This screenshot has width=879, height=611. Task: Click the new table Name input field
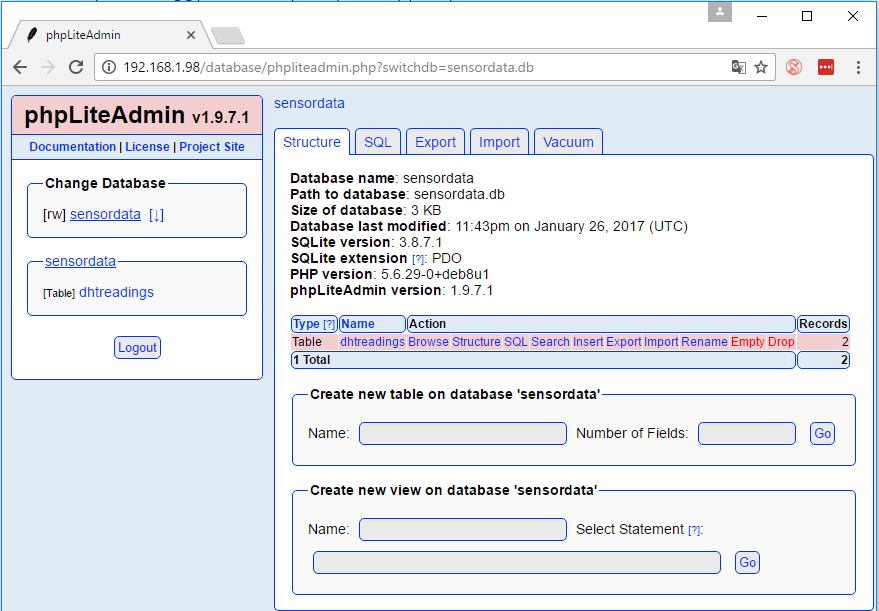pos(462,433)
